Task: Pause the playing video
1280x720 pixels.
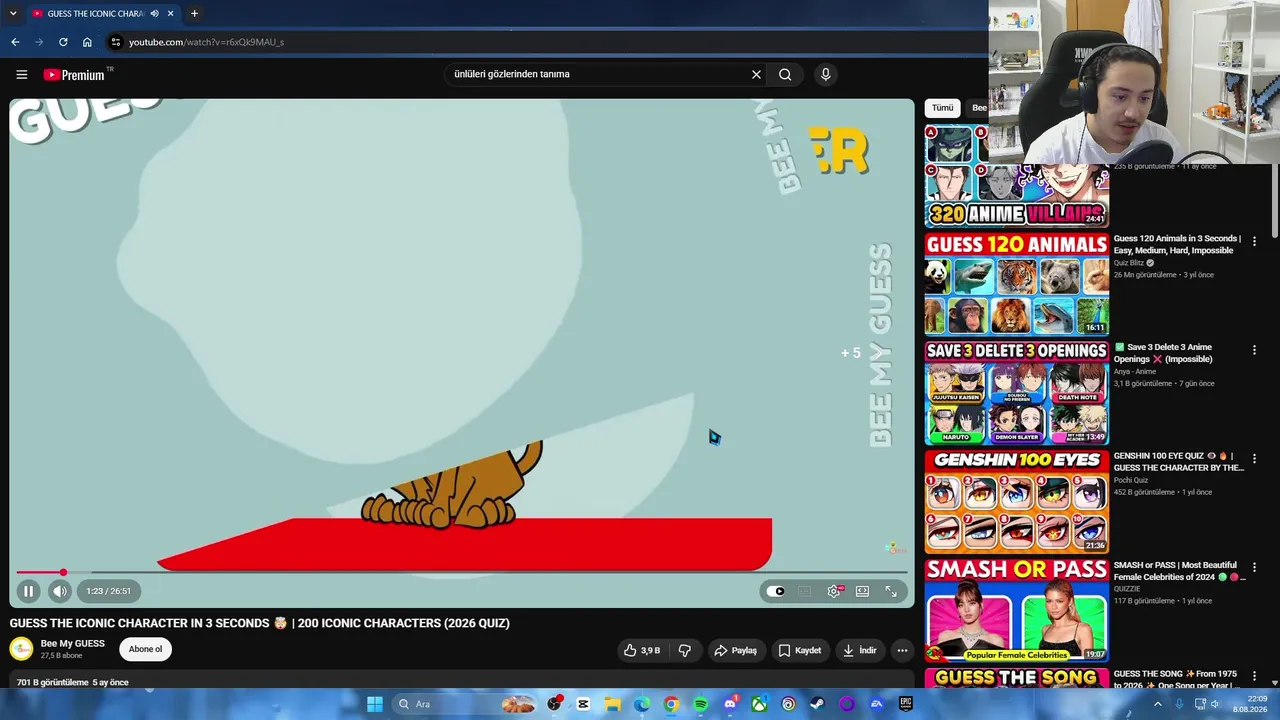Action: (x=28, y=591)
